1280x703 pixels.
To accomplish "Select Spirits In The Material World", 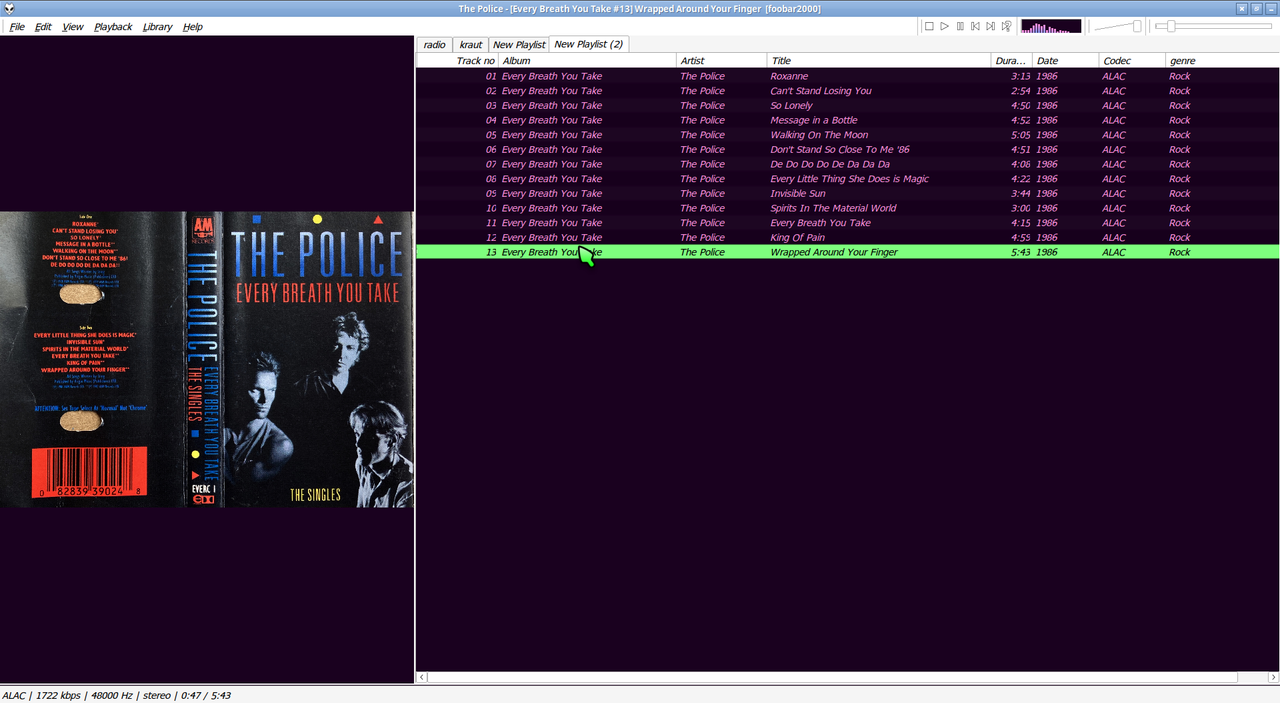I will [x=833, y=208].
